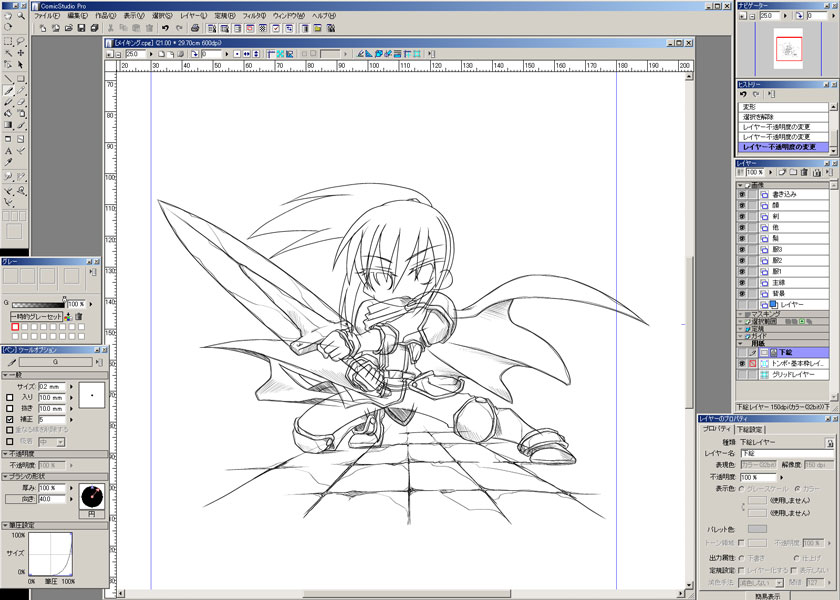
Task: Click the Save floppy disk icon
Action: [80, 28]
